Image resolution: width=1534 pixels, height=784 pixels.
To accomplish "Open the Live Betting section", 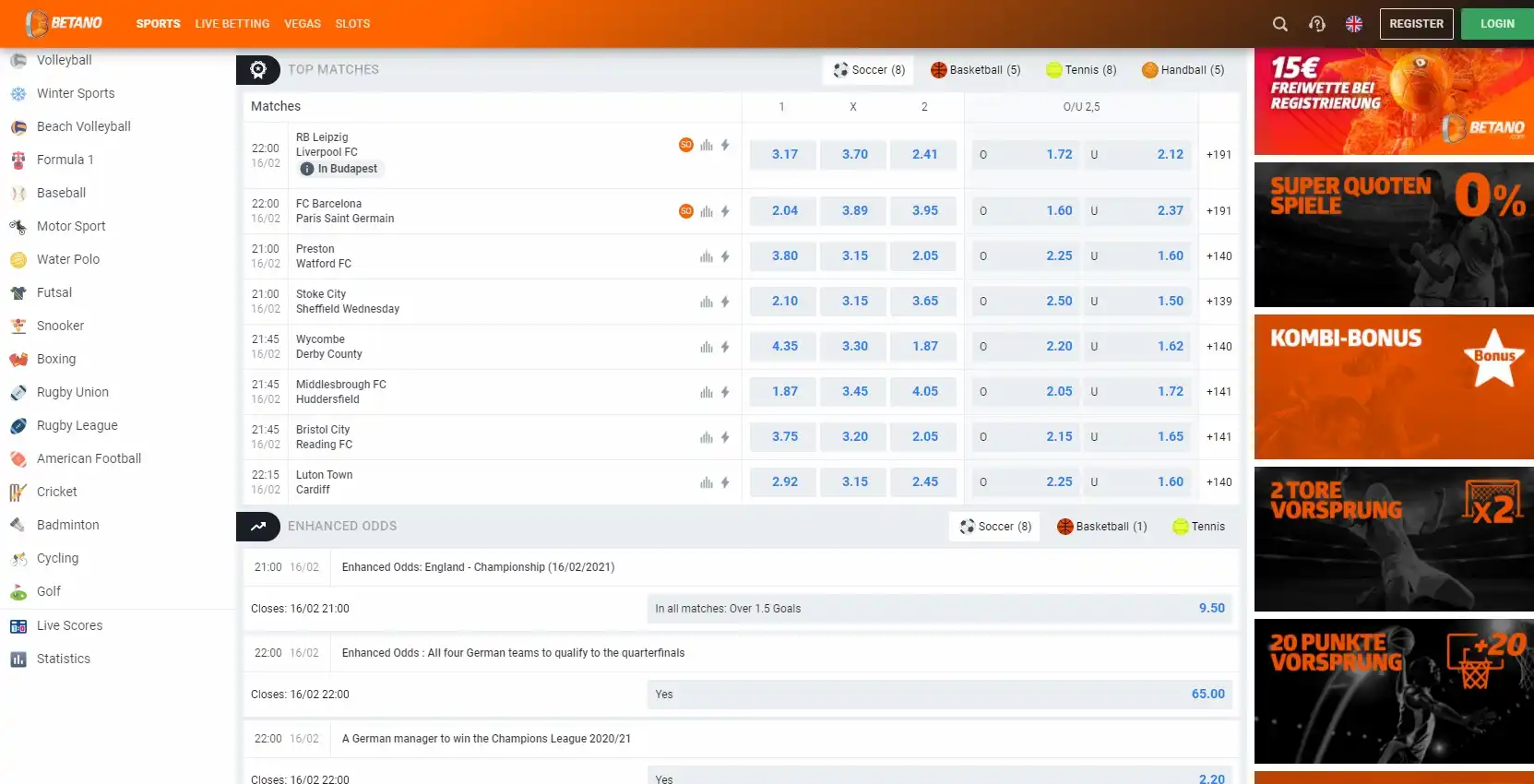I will pyautogui.click(x=232, y=24).
